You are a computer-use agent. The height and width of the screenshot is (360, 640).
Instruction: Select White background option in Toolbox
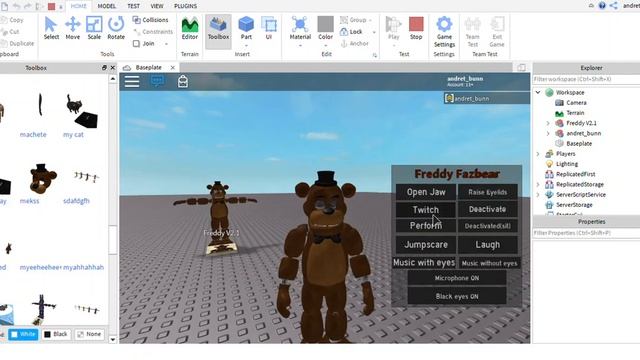(23, 334)
